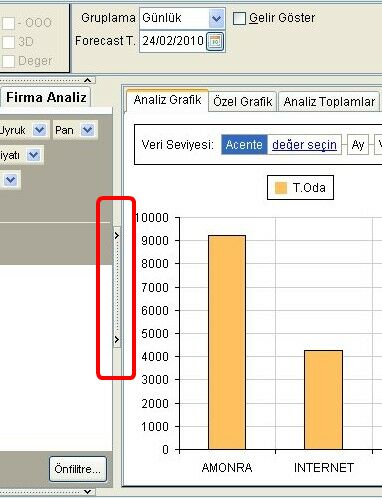Click the upper splitter arrow beside the chart
This screenshot has height=498, width=382.
tap(117, 236)
